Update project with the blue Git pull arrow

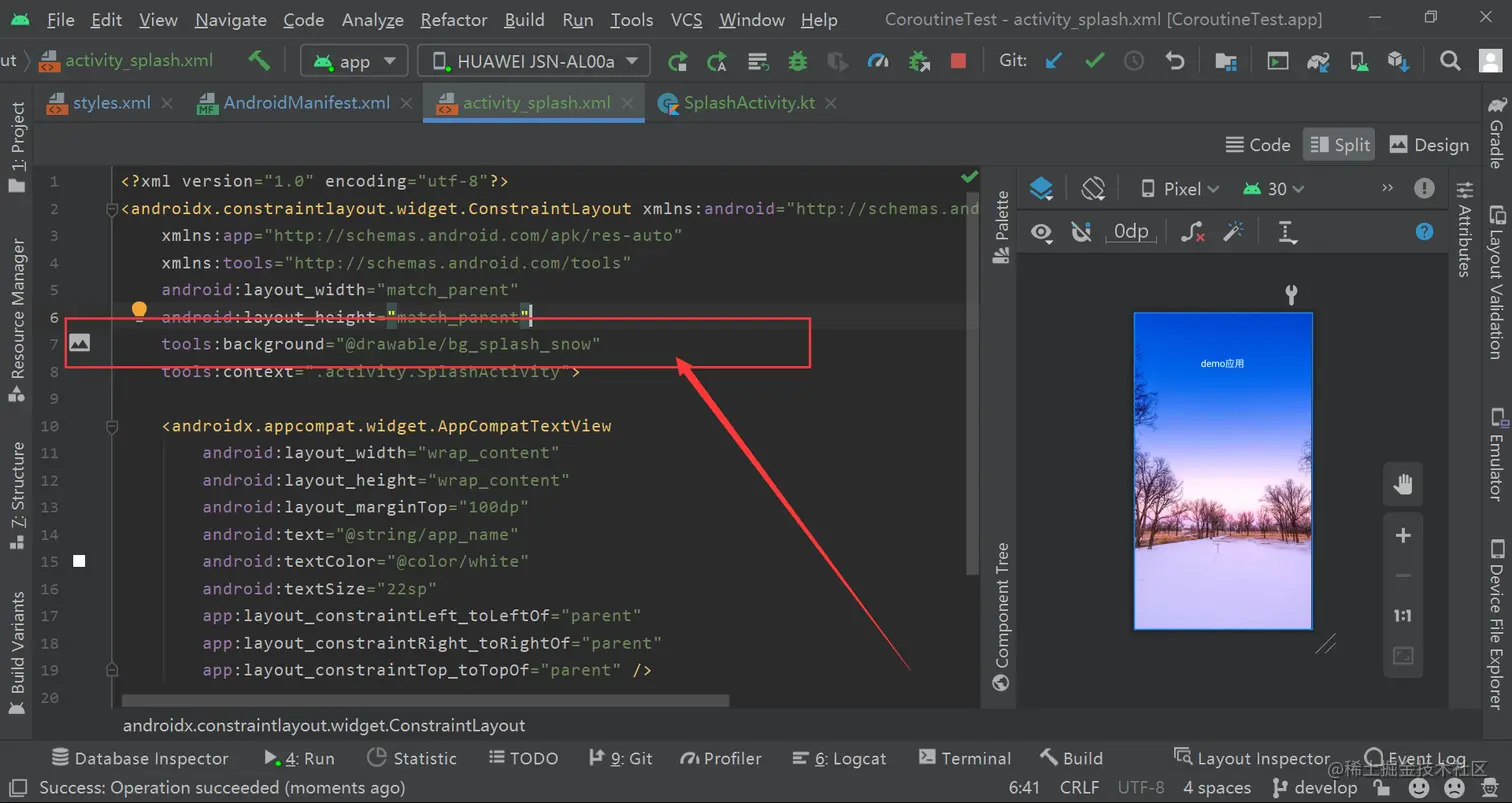click(x=1052, y=61)
